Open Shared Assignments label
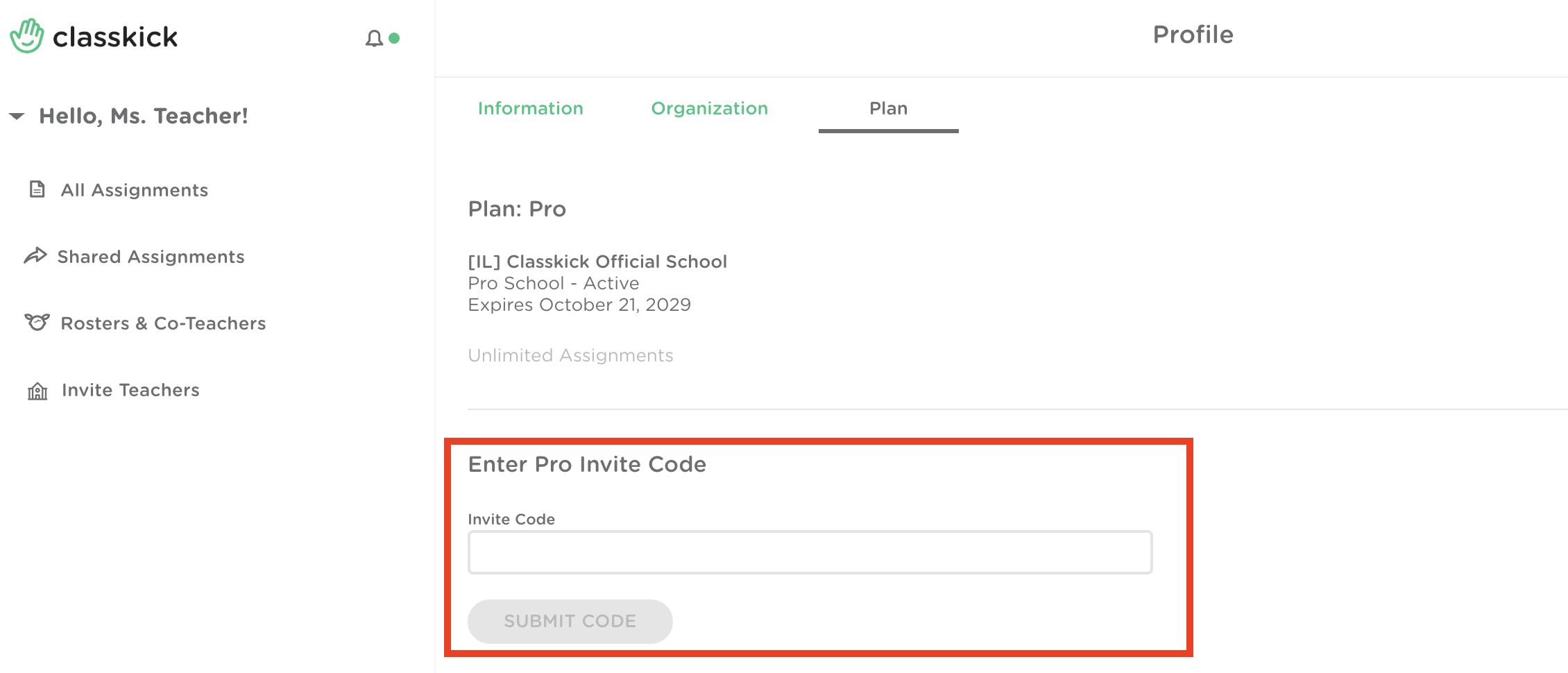Image resolution: width=1568 pixels, height=673 pixels. click(x=151, y=257)
